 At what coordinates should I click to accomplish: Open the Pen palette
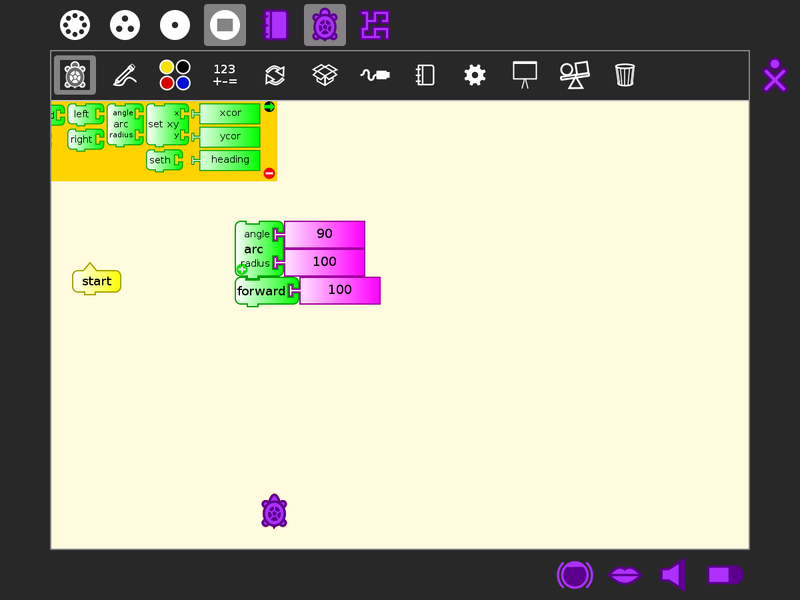125,75
